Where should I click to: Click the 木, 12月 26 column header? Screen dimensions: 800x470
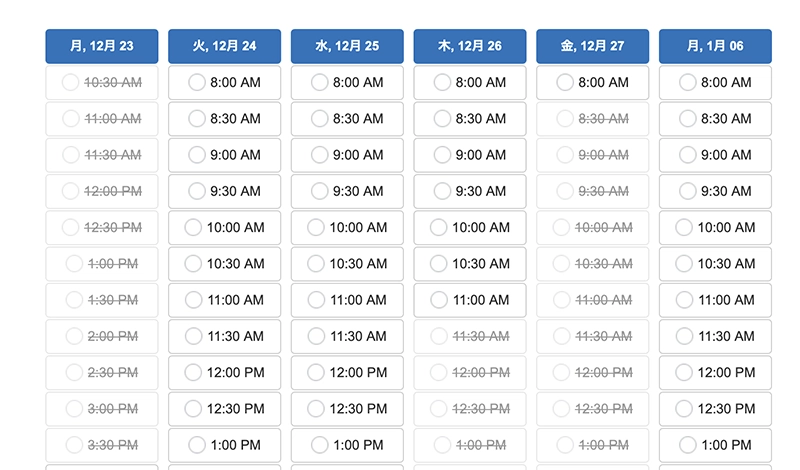point(470,46)
